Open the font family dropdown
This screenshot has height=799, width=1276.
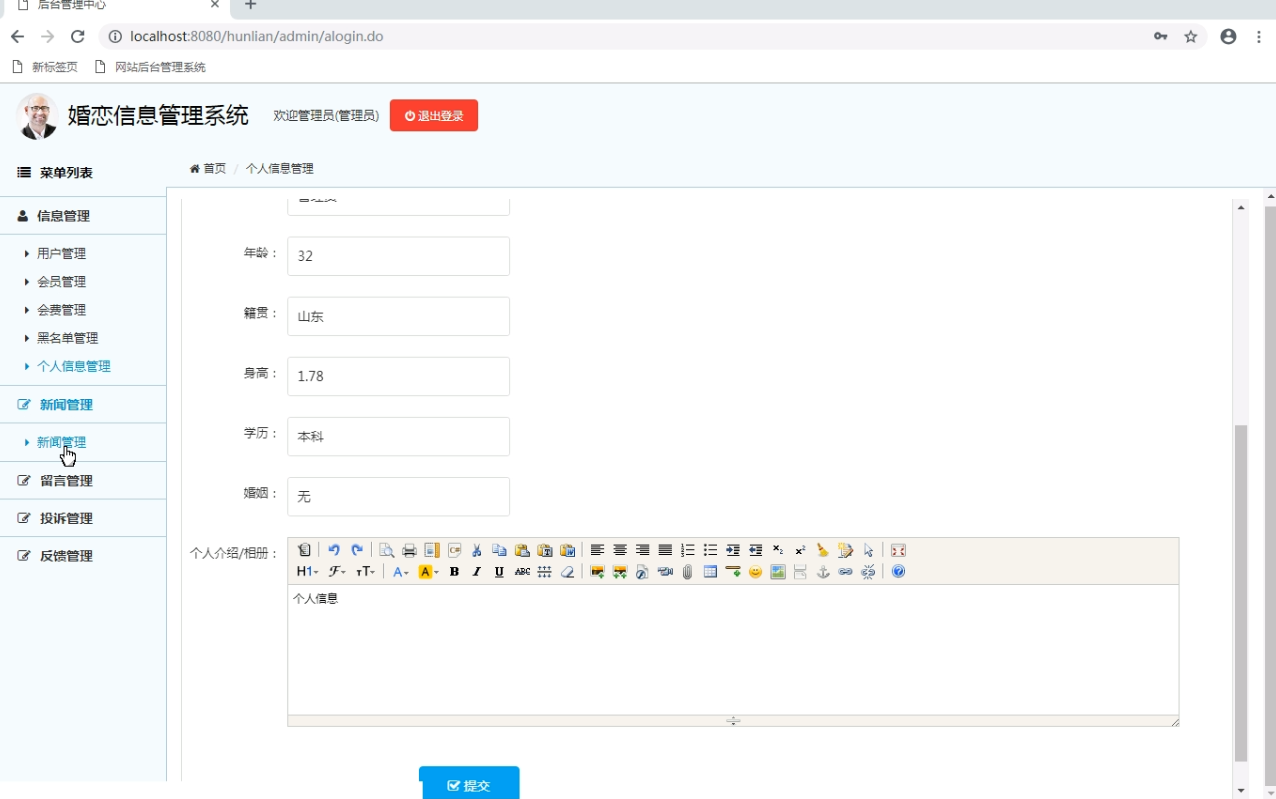coord(337,572)
